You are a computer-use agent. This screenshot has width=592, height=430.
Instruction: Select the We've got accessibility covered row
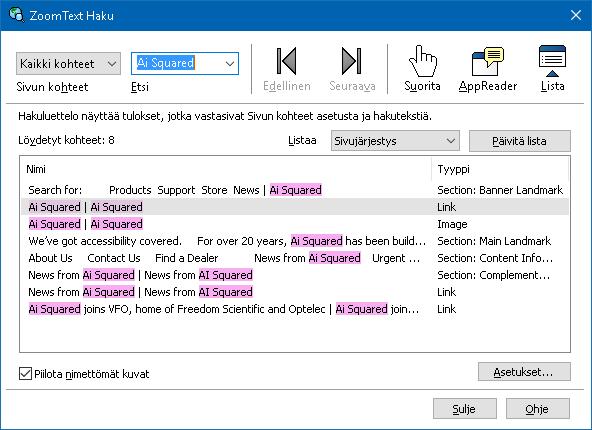294,241
